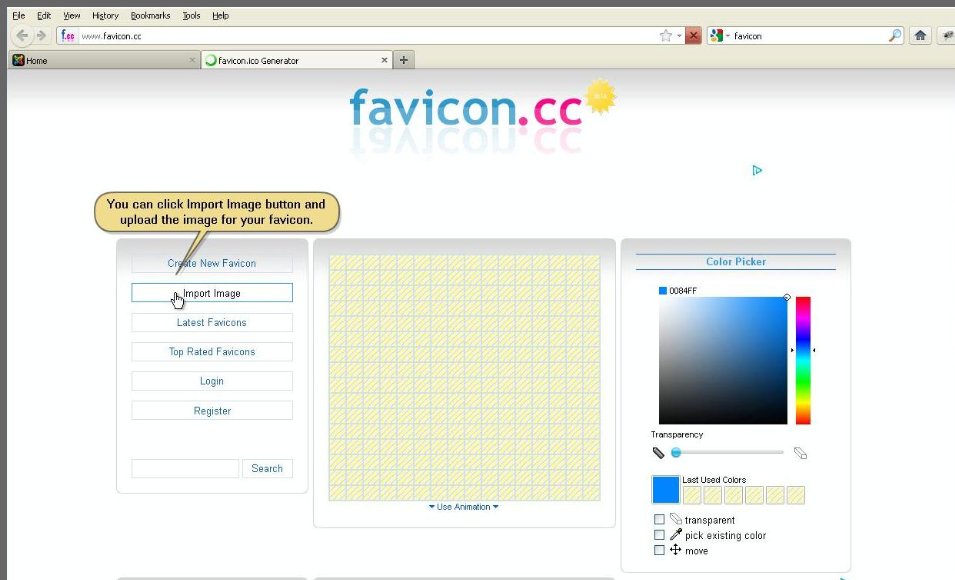Screen dimensions: 955x580
Task: Check the pick existing color option
Action: (x=659, y=534)
